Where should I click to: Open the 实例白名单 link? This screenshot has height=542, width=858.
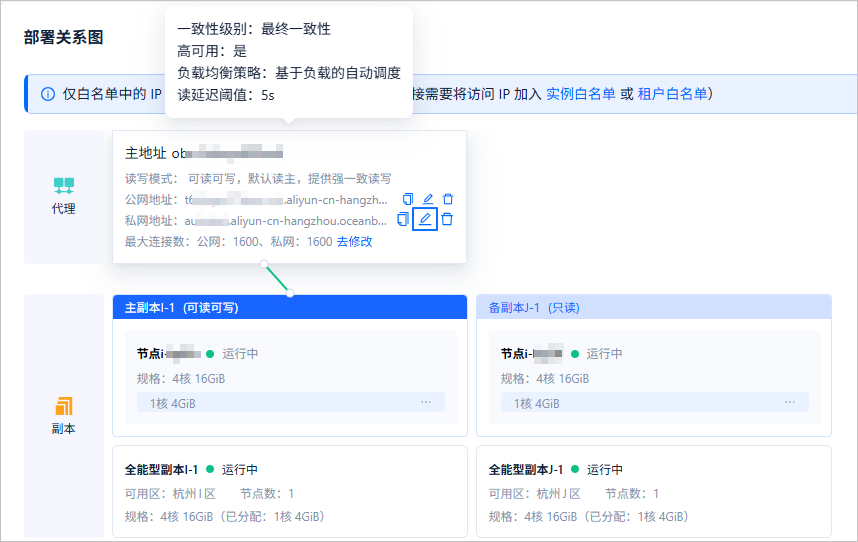click(x=581, y=94)
